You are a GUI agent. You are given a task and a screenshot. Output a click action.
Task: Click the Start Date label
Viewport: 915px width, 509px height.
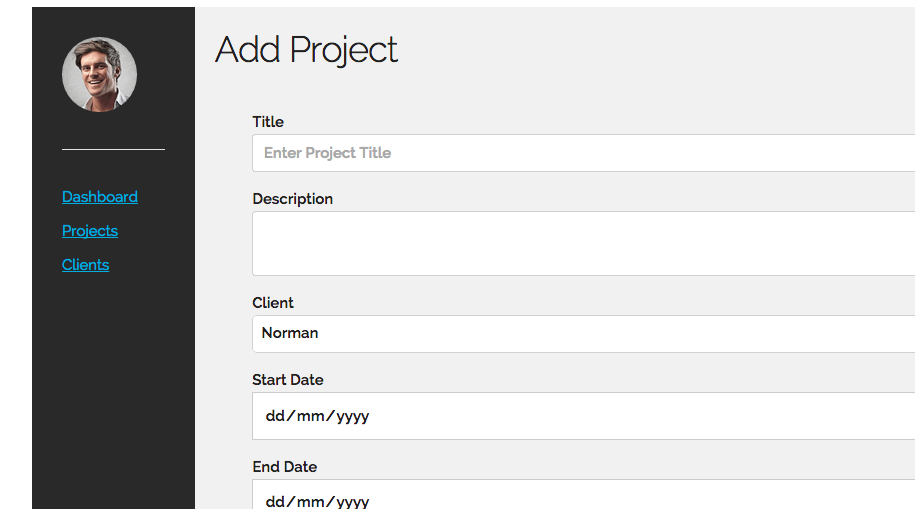pos(288,379)
